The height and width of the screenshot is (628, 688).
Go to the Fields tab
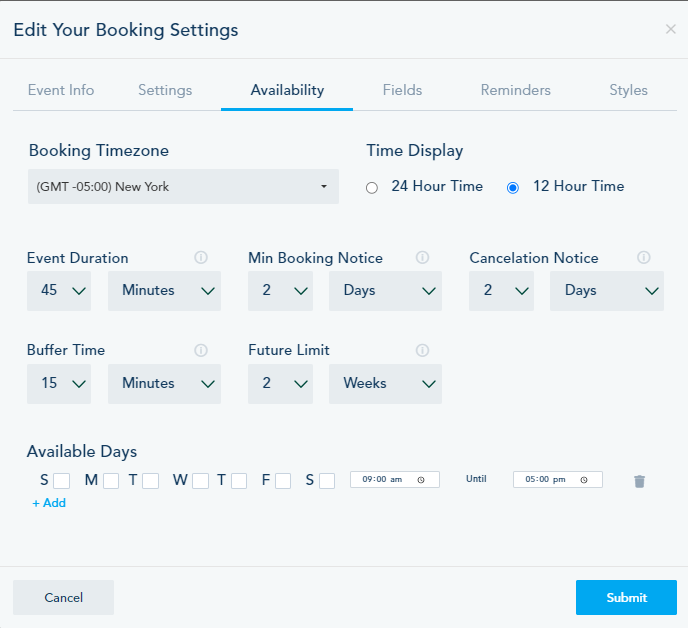coord(402,90)
